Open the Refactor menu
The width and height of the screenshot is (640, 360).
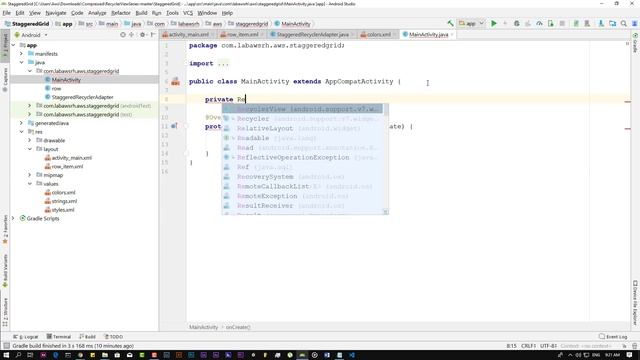pos(121,13)
